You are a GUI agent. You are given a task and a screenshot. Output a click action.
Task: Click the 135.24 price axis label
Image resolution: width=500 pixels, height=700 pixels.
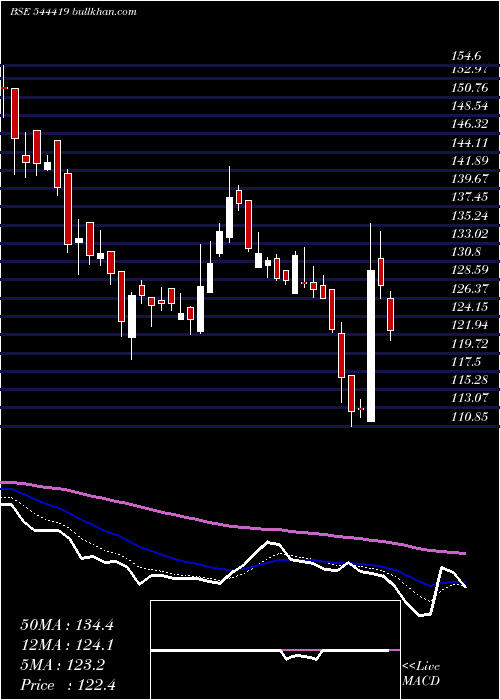point(470,216)
